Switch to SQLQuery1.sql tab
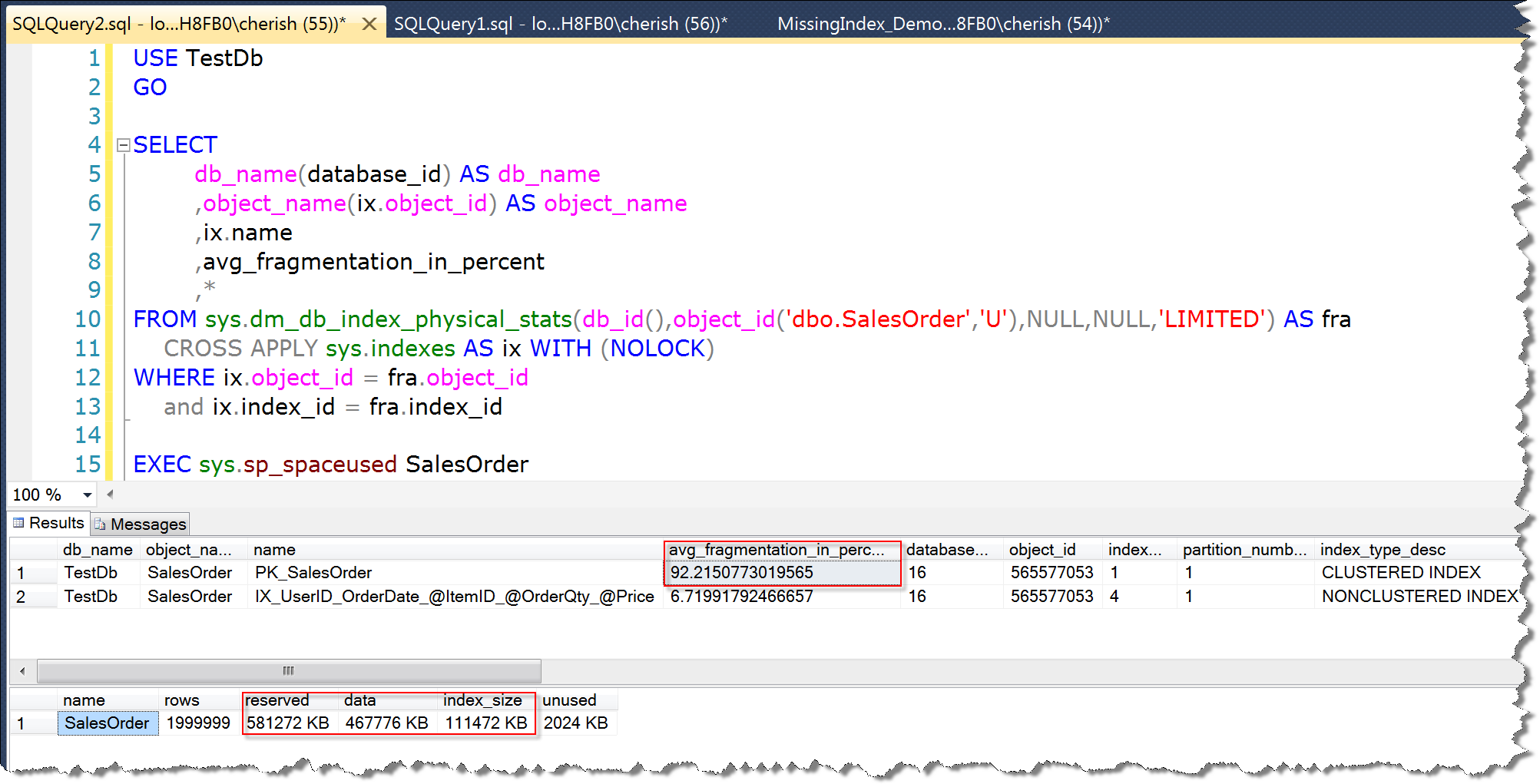This screenshot has width=1540, height=784. (x=561, y=24)
